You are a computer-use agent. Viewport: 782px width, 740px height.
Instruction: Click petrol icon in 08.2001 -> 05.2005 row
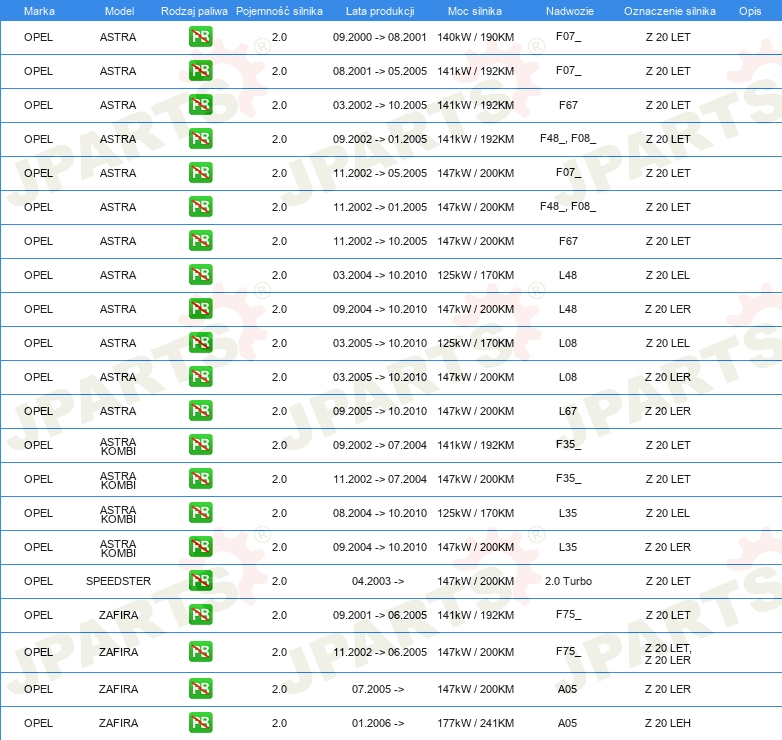pyautogui.click(x=200, y=71)
